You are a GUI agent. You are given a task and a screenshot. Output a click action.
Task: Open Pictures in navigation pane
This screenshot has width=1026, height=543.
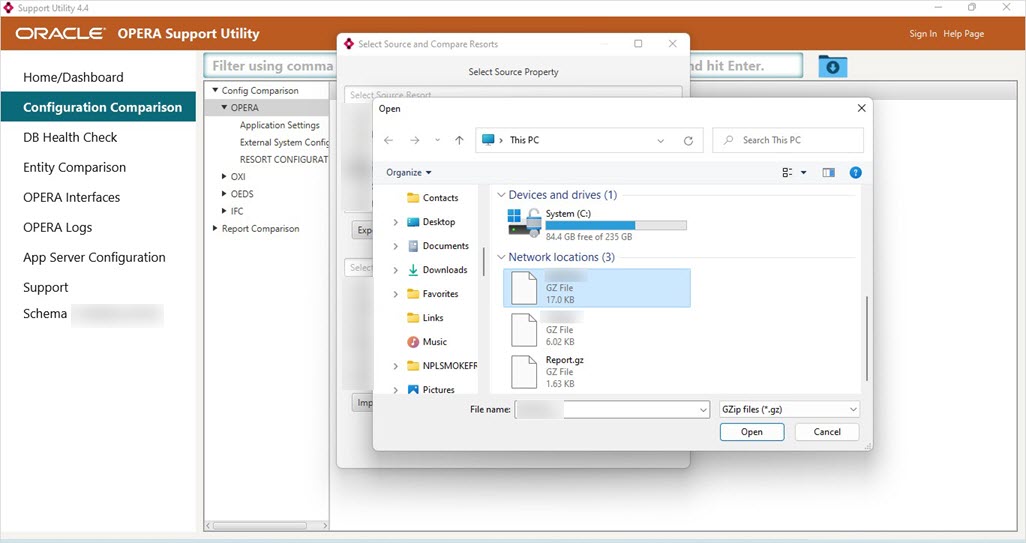431,390
